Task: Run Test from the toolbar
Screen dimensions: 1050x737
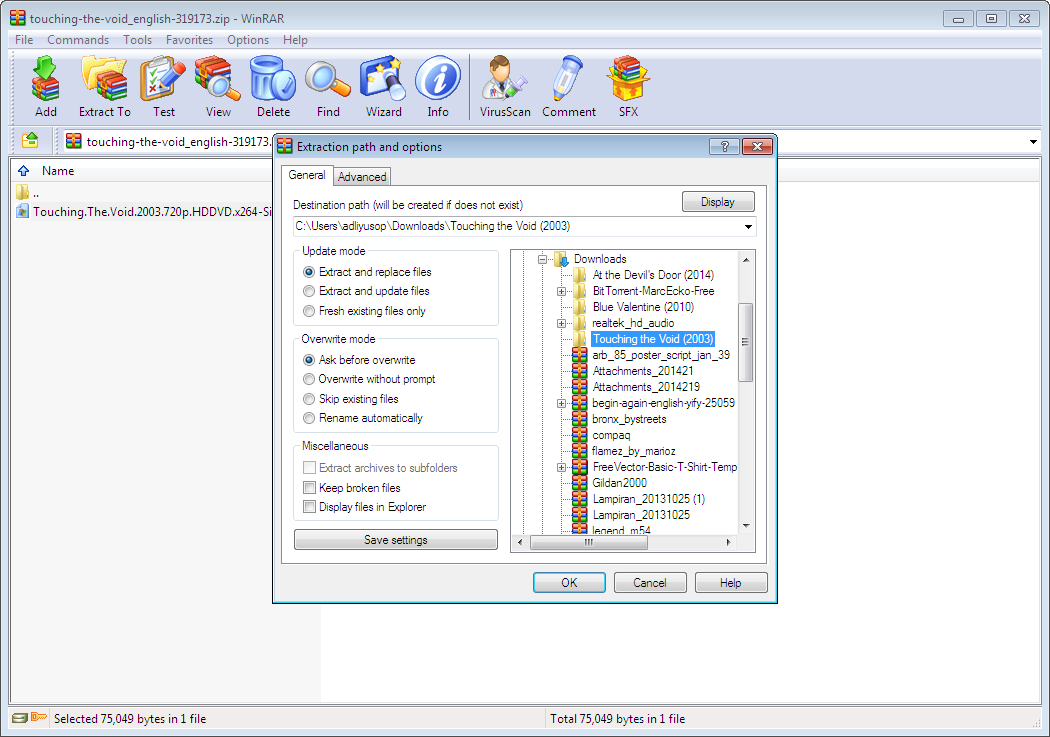Action: (163, 87)
